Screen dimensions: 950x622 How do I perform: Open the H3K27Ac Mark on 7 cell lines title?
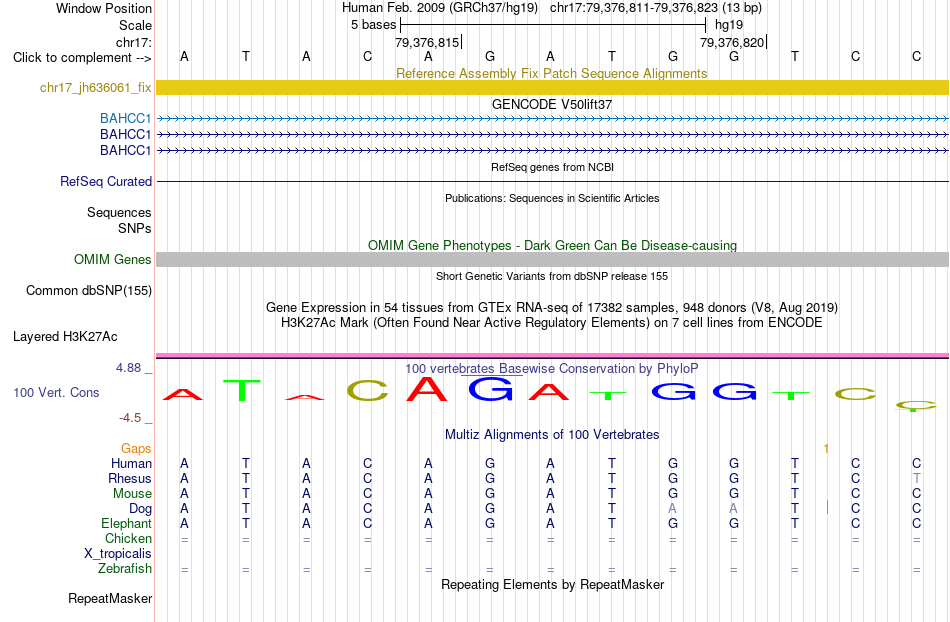(552, 322)
